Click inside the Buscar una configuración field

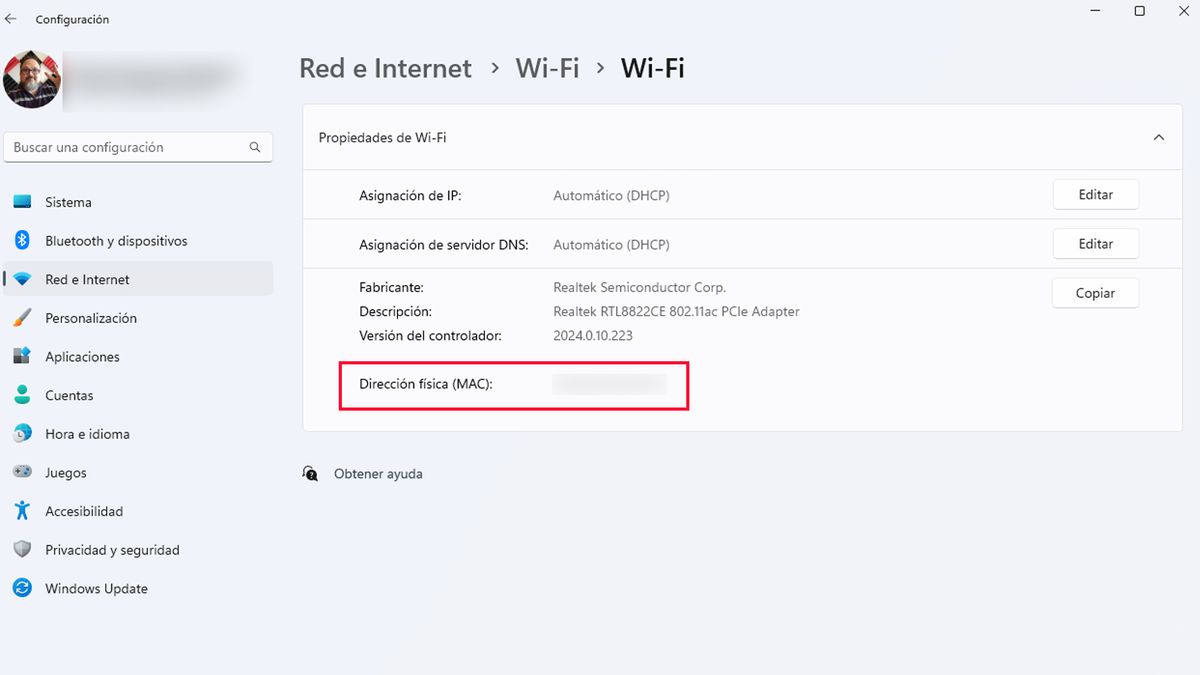tap(130, 146)
